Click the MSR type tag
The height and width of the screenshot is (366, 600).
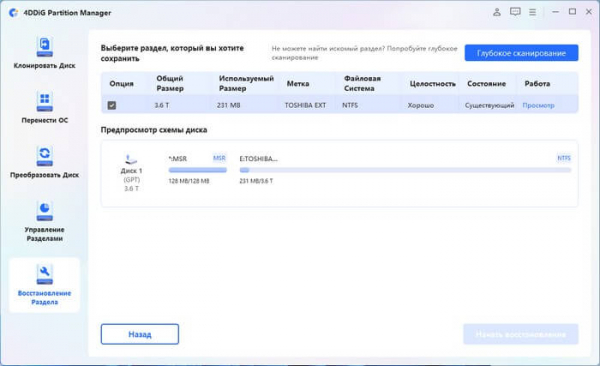[x=219, y=158]
